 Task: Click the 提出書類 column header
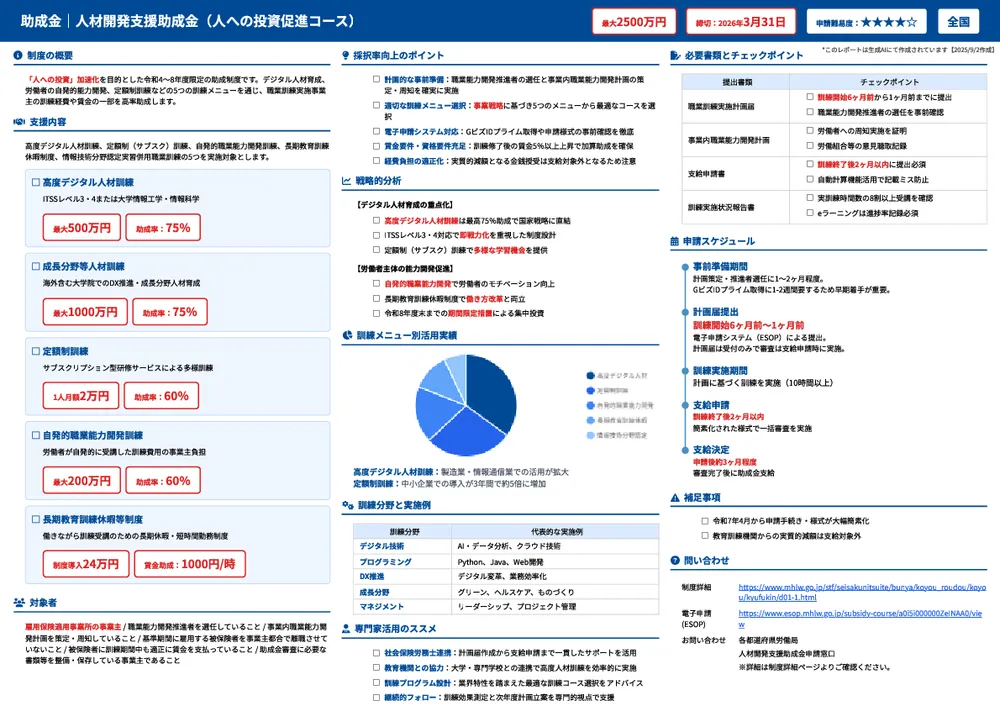click(x=737, y=82)
